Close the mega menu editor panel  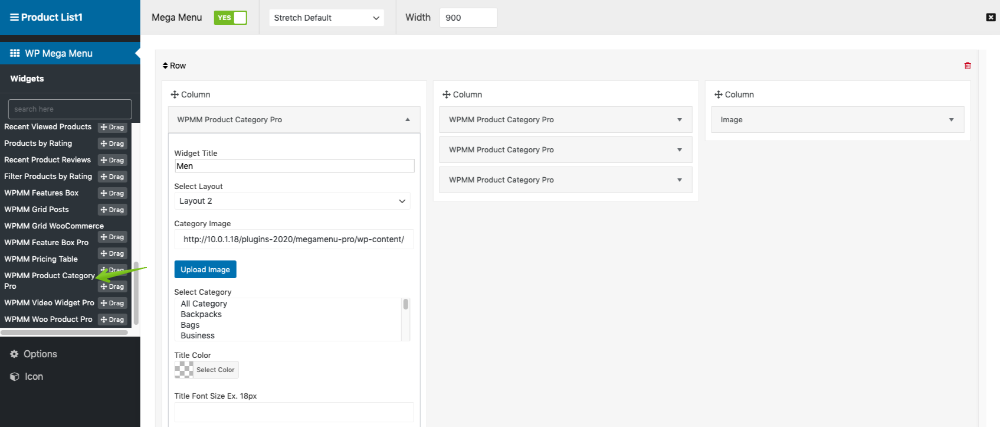tap(990, 18)
